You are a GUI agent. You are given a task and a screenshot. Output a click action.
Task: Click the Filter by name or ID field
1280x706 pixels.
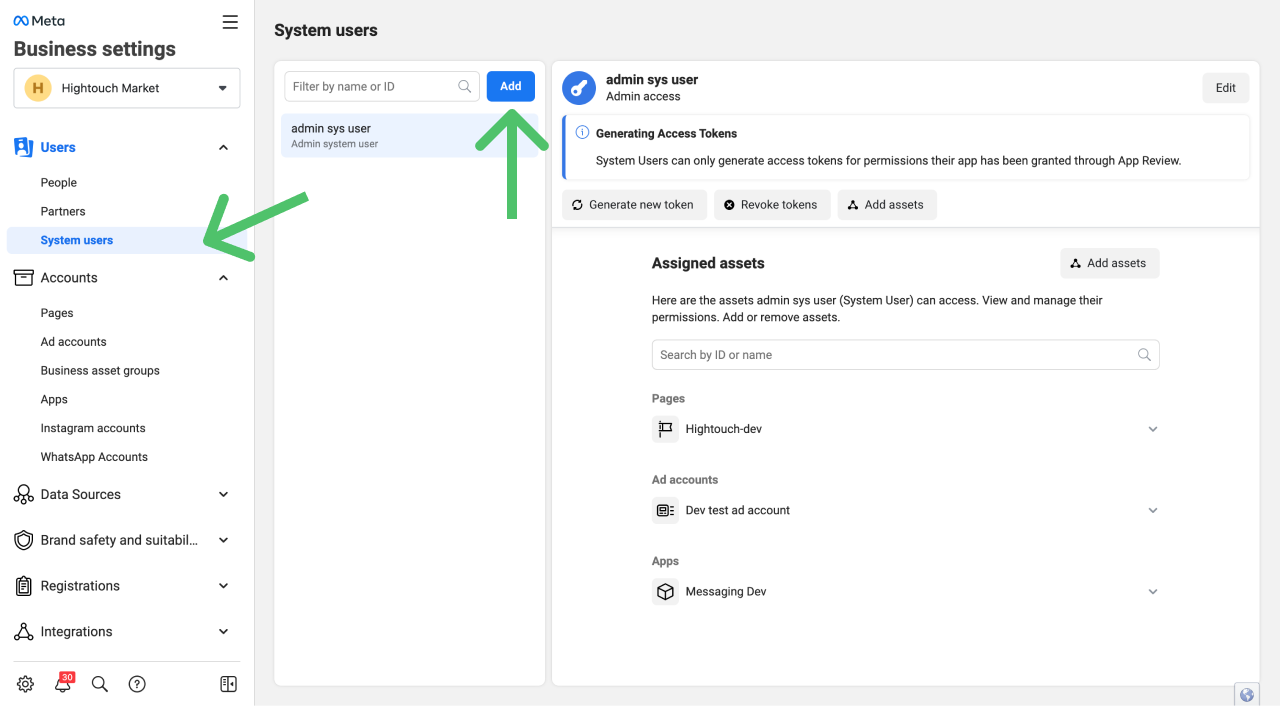pyautogui.click(x=380, y=86)
